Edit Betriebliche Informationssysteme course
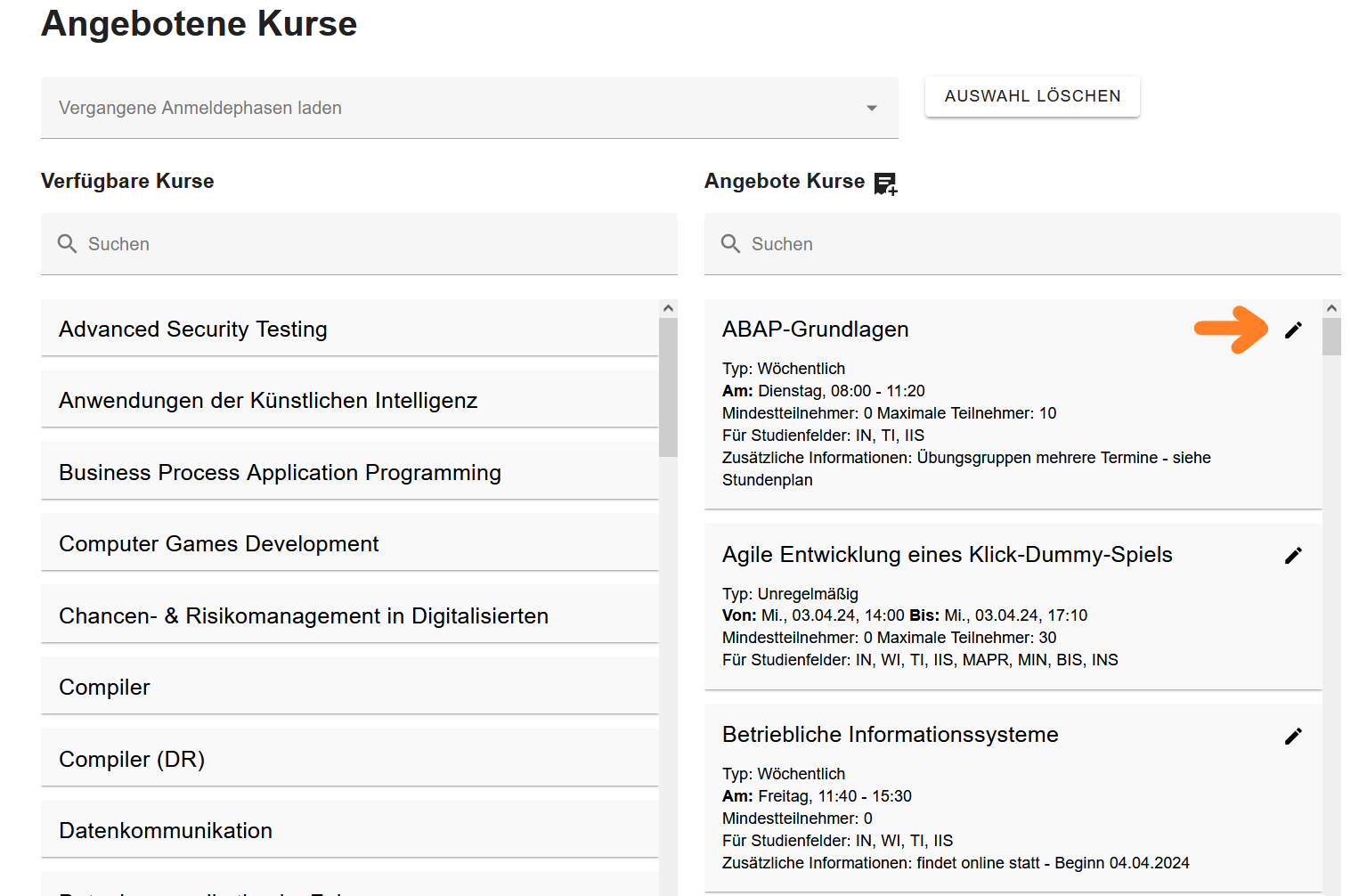 click(1294, 736)
